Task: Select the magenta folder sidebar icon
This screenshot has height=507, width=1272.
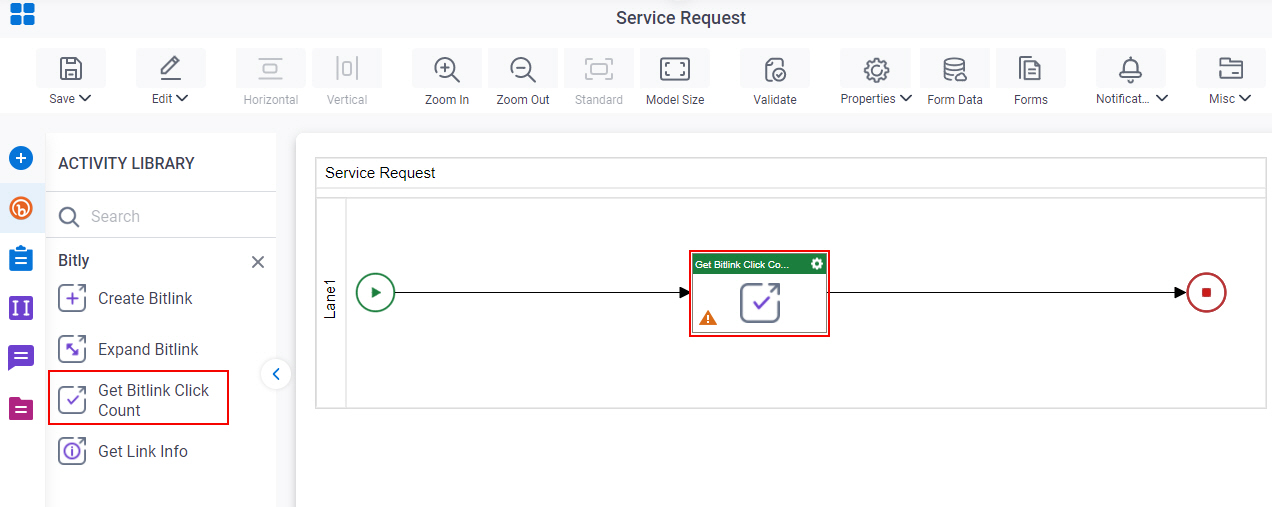Action: coord(21,408)
